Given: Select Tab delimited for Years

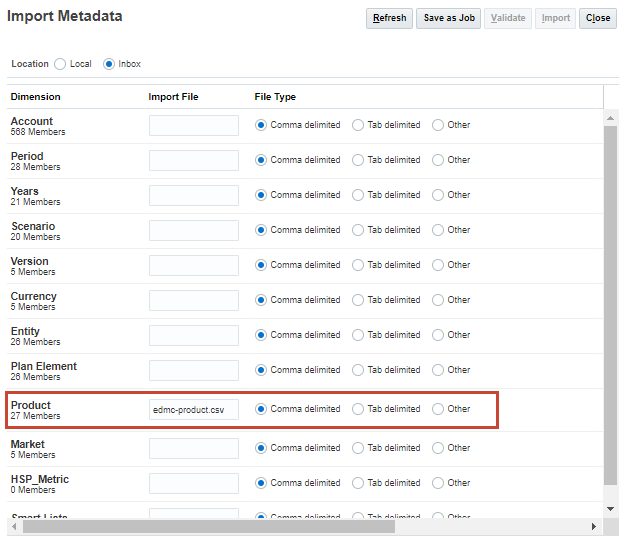Looking at the screenshot, I should pyautogui.click(x=358, y=195).
